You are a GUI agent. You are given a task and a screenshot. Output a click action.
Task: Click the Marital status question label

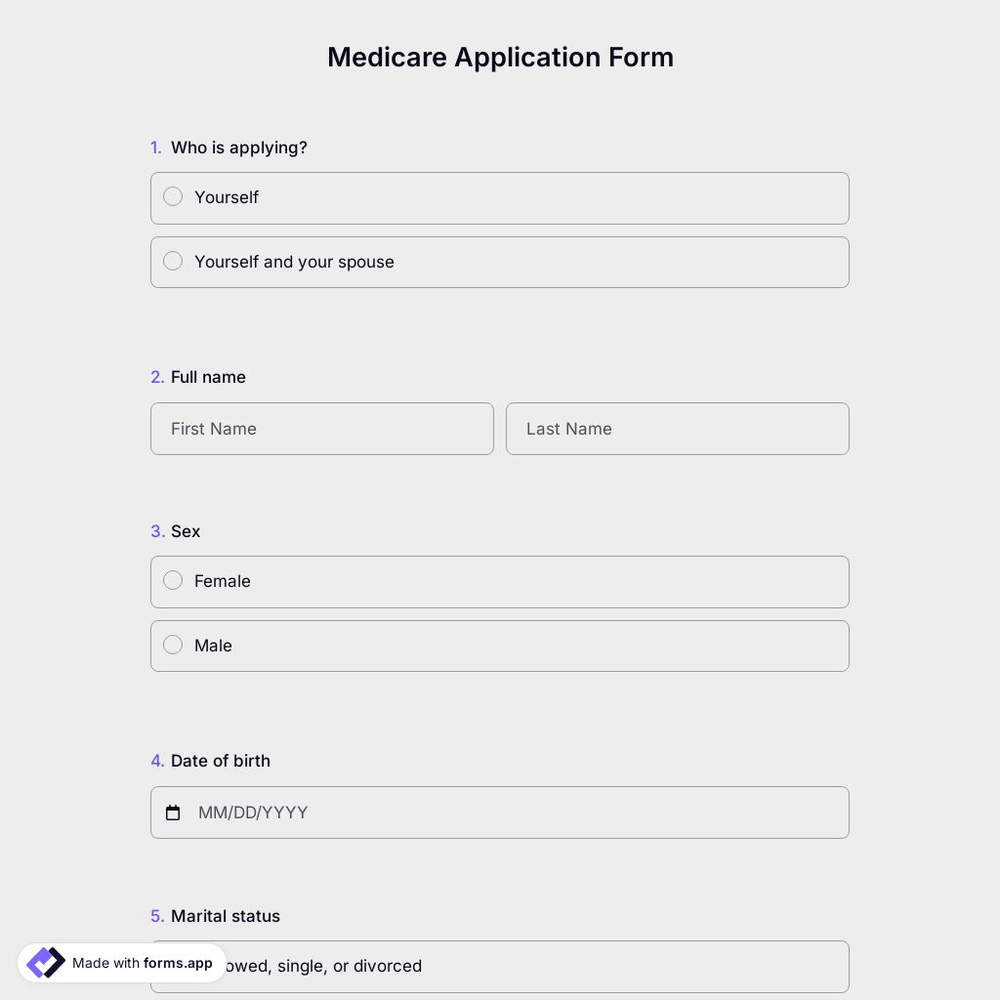225,915
